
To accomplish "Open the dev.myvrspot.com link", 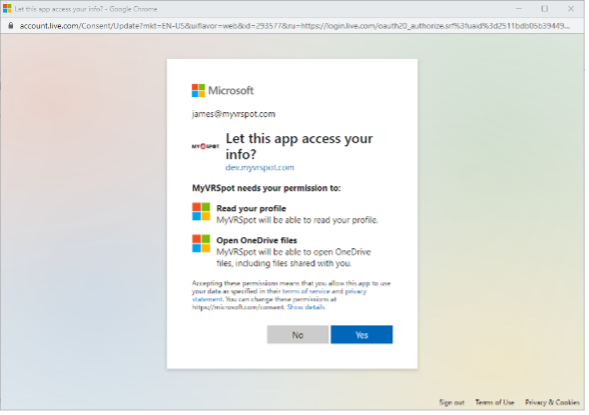I will point(261,169).
